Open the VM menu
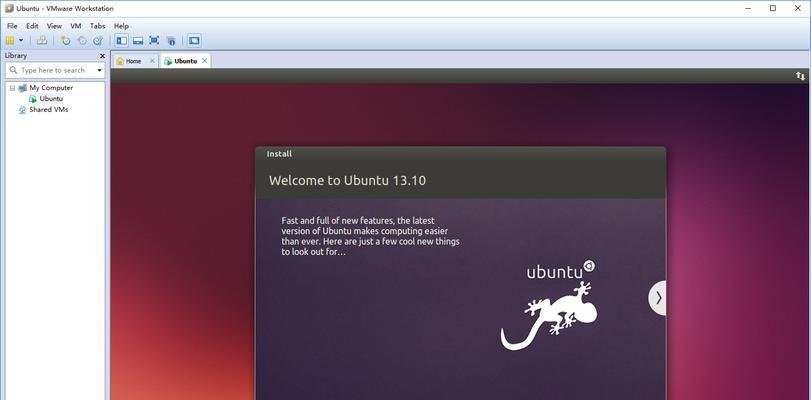Viewport: 811px width, 400px height. click(x=76, y=26)
